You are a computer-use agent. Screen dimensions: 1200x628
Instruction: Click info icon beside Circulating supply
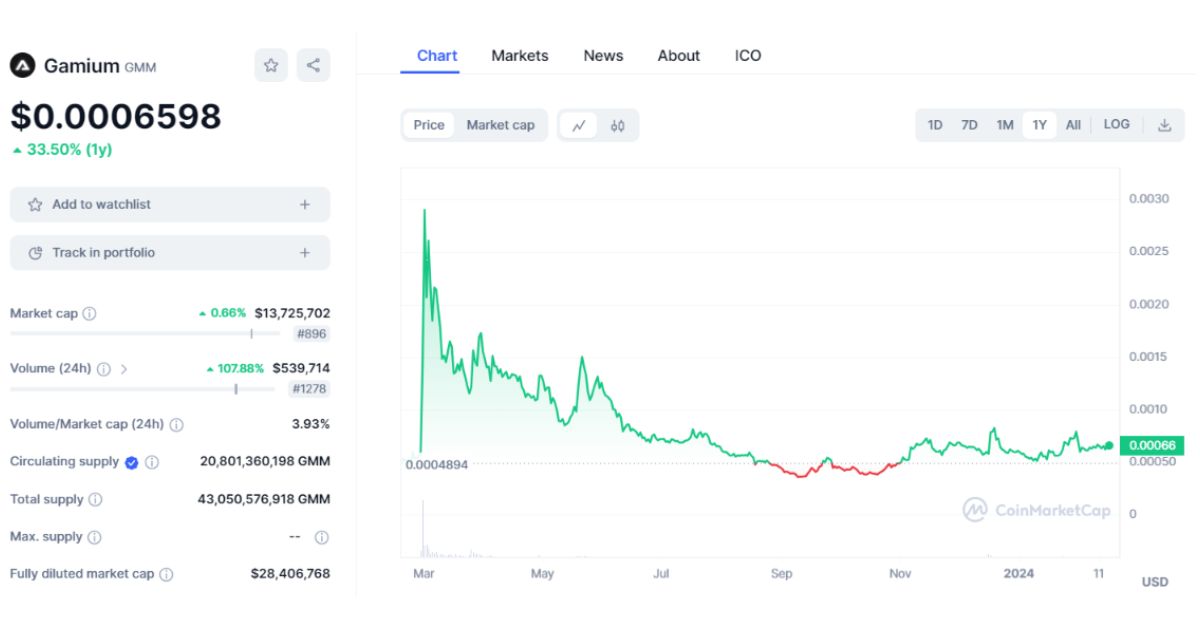pos(152,462)
